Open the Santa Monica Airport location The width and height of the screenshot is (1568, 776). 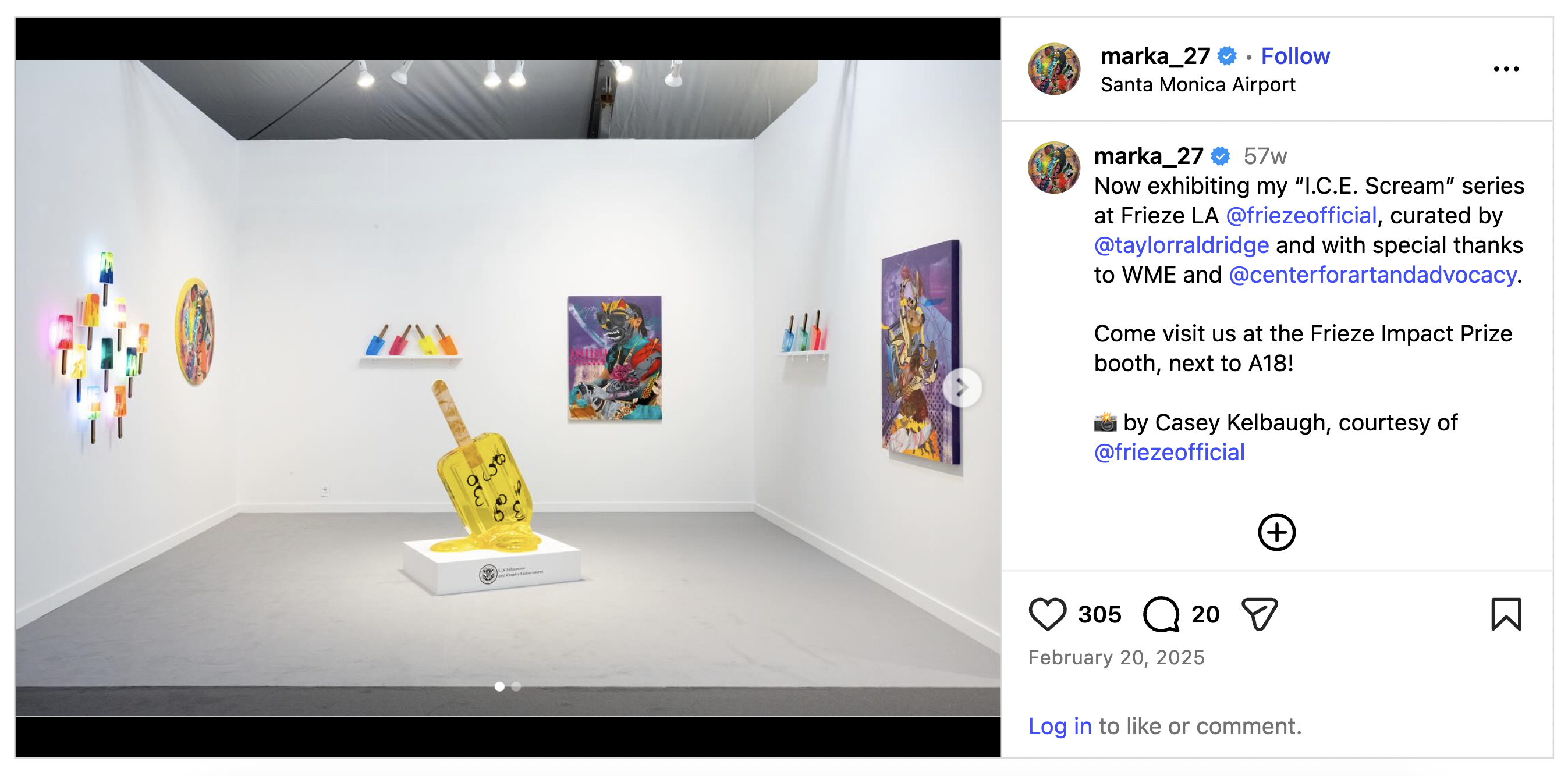coord(1197,84)
